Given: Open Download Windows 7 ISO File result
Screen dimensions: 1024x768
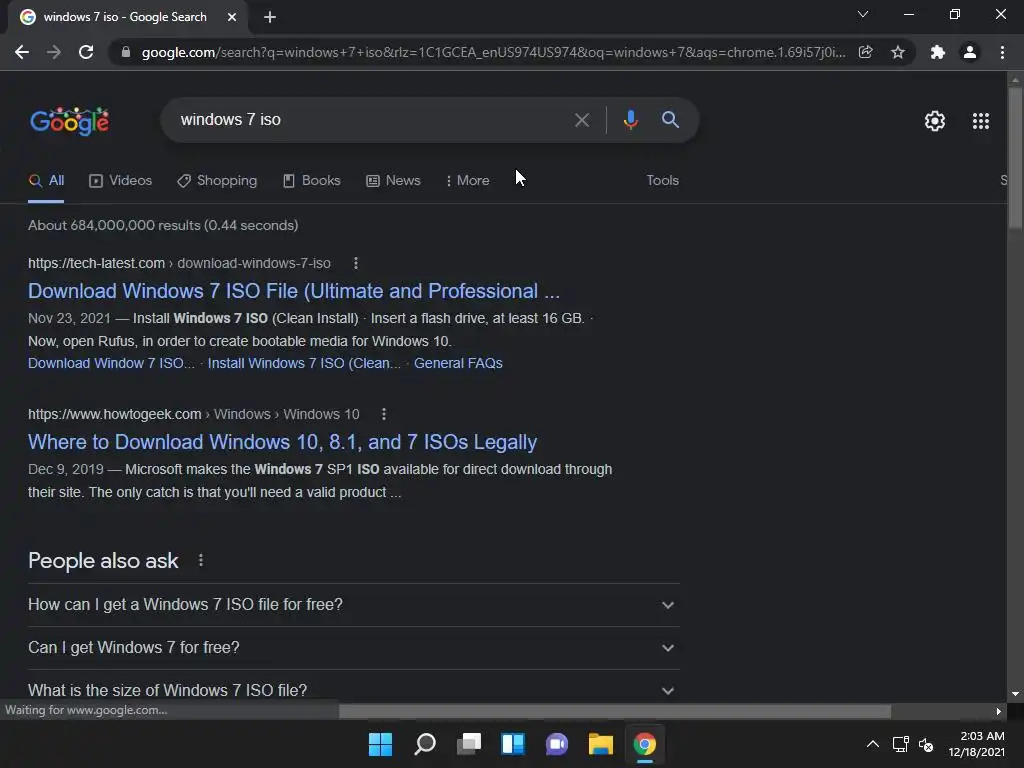Looking at the screenshot, I should [x=294, y=291].
